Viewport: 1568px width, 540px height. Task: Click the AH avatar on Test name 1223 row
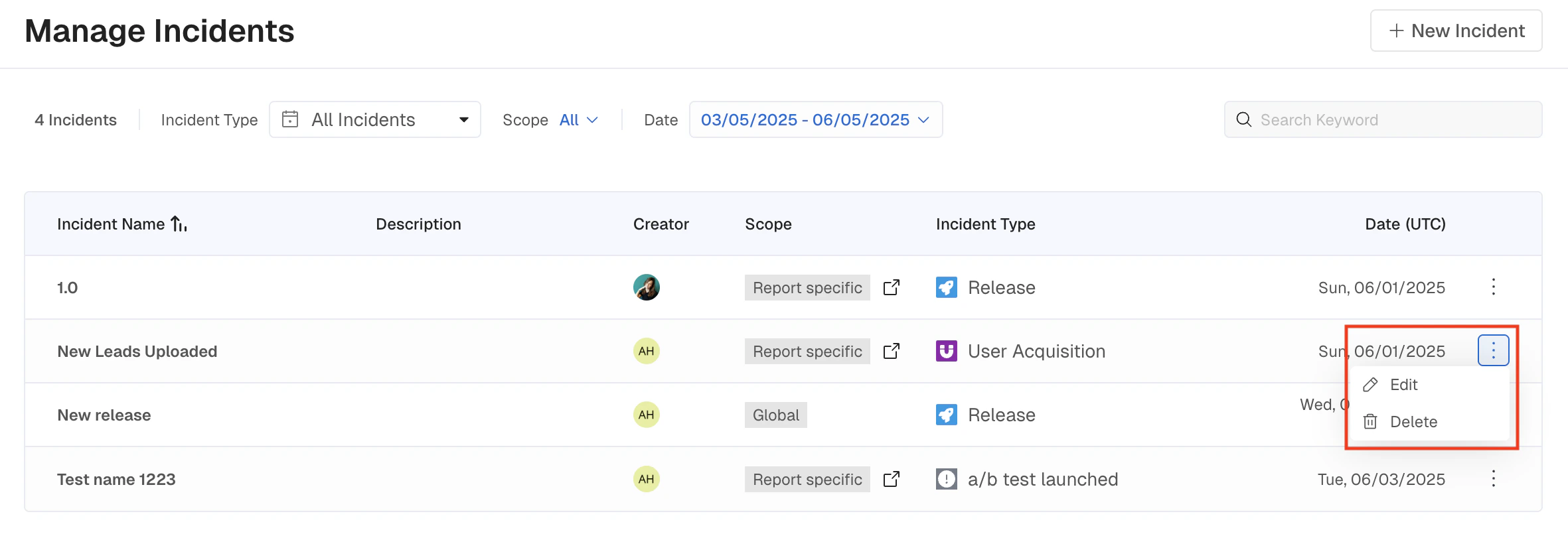tap(646, 479)
